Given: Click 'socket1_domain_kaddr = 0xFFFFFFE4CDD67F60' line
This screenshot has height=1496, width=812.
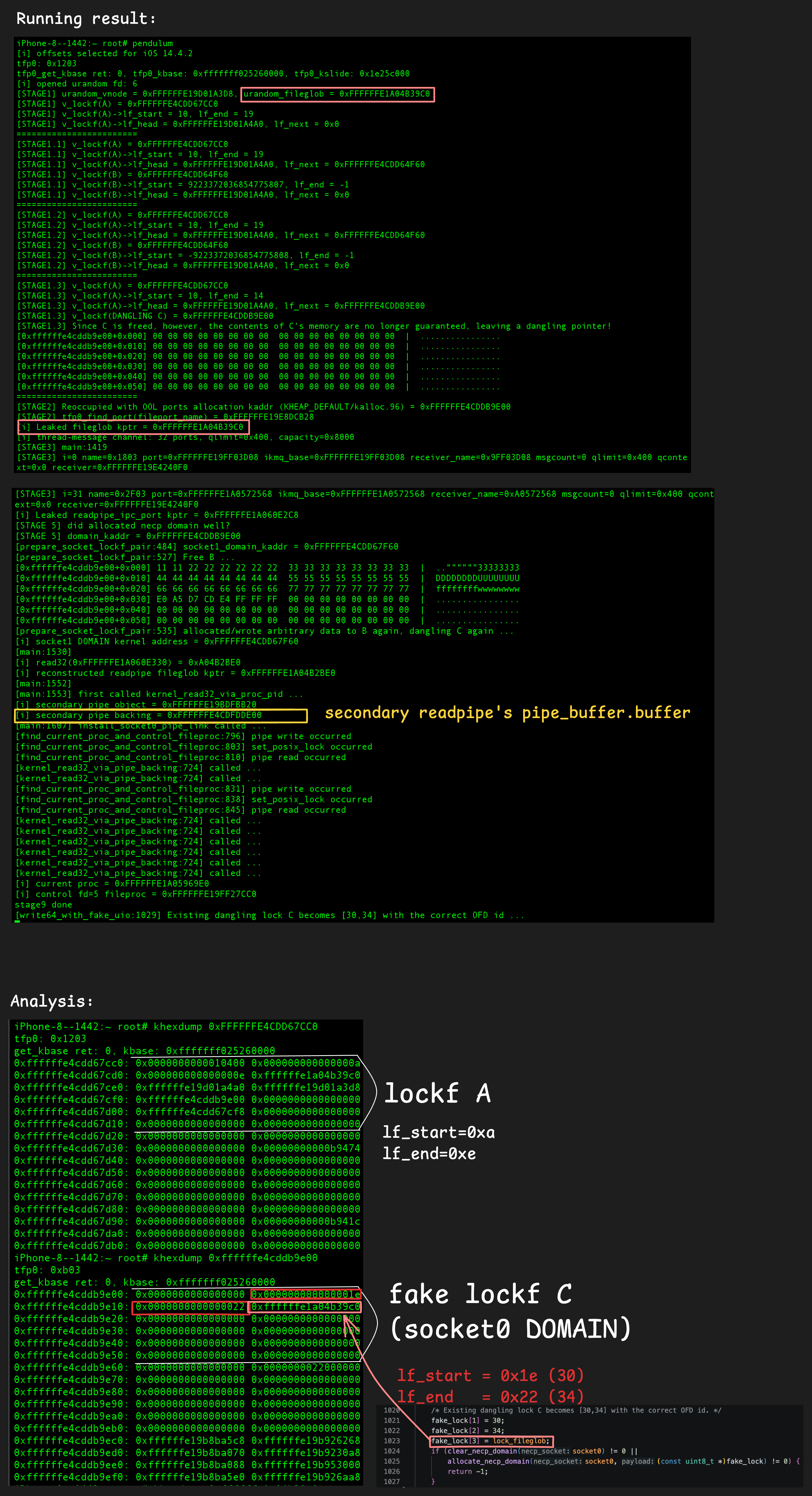Looking at the screenshot, I should (206, 547).
